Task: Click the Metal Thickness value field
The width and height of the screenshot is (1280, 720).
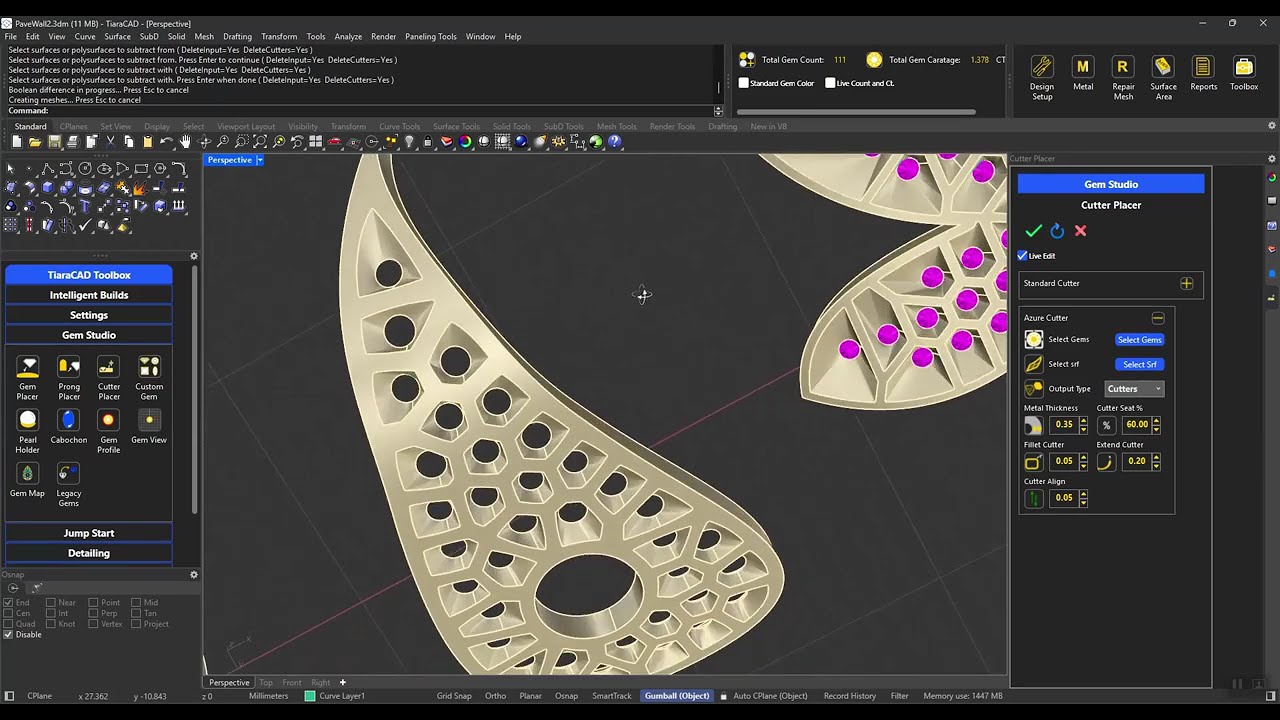Action: [1063, 425]
